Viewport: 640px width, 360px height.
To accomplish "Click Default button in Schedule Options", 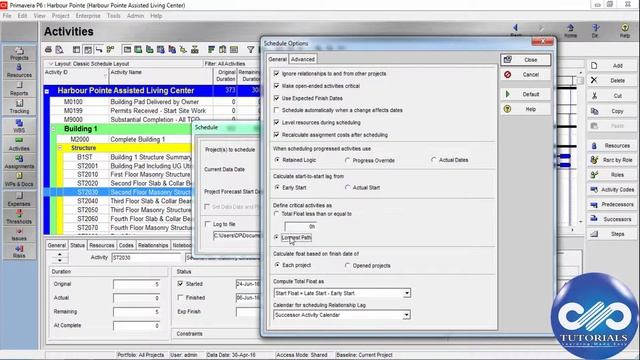I will (526, 94).
